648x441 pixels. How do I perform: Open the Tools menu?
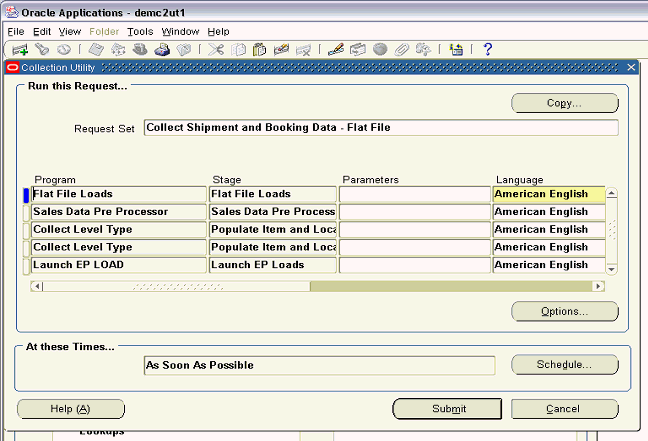pyautogui.click(x=140, y=32)
